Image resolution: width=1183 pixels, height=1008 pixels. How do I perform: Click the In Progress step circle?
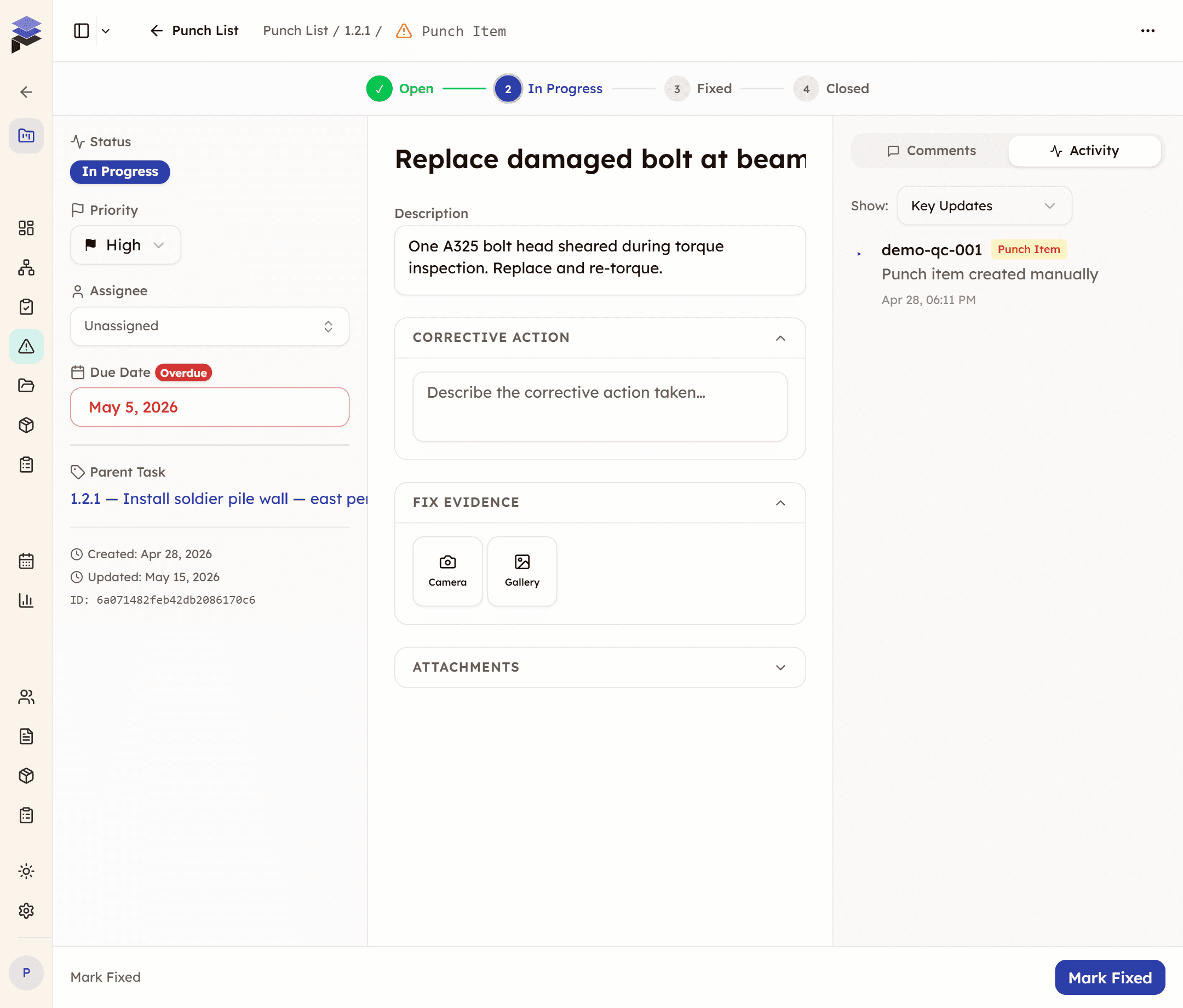[x=508, y=89]
